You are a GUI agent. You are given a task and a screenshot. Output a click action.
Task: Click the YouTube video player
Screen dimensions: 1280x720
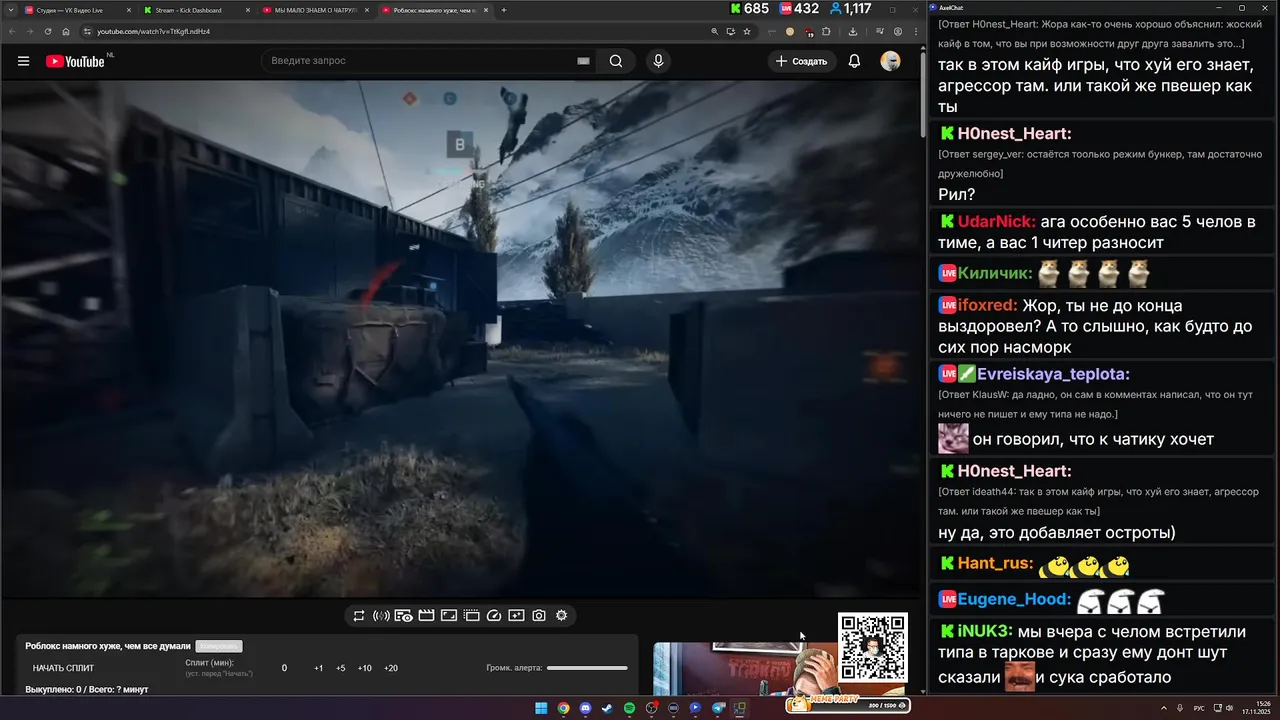(x=461, y=338)
